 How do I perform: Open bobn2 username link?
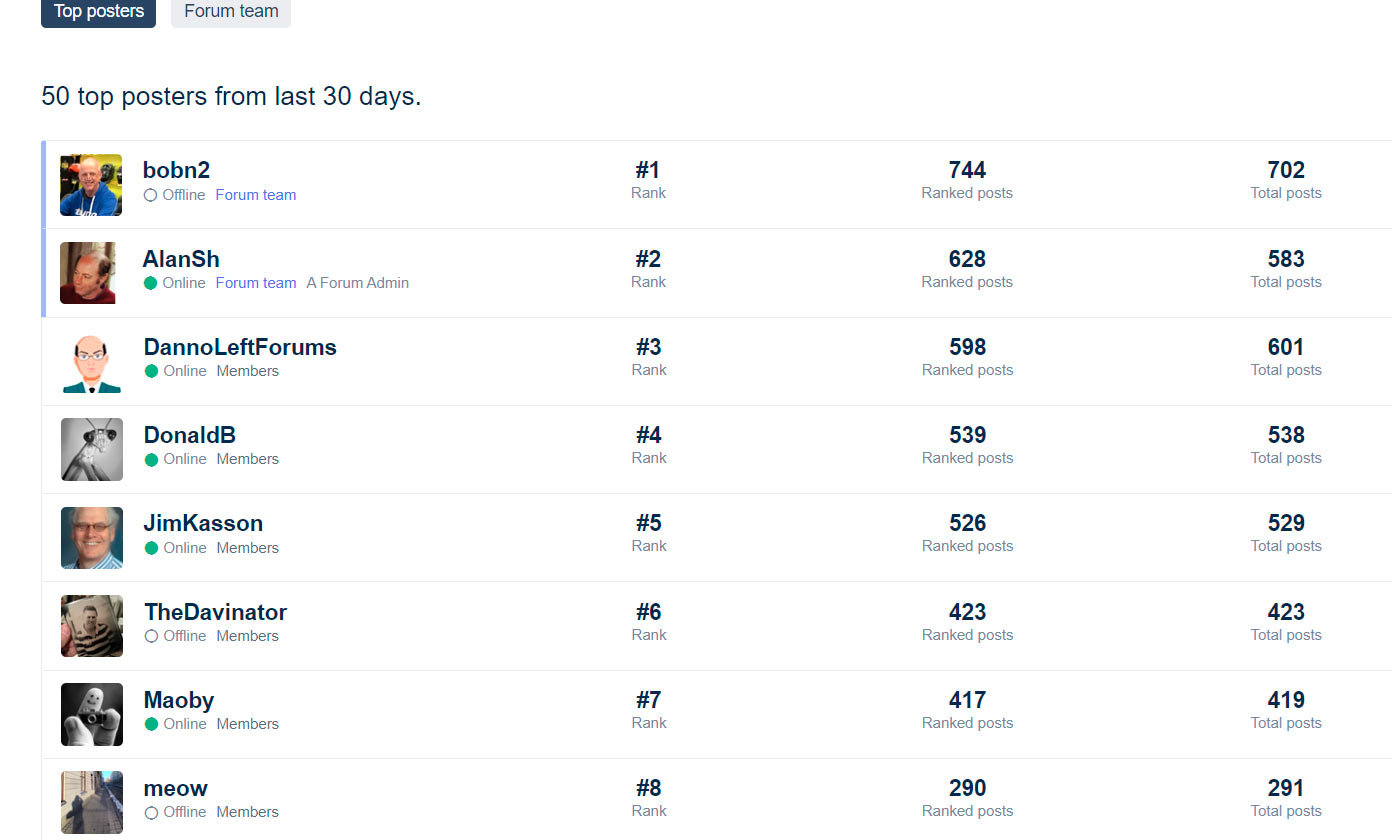pyautogui.click(x=176, y=170)
